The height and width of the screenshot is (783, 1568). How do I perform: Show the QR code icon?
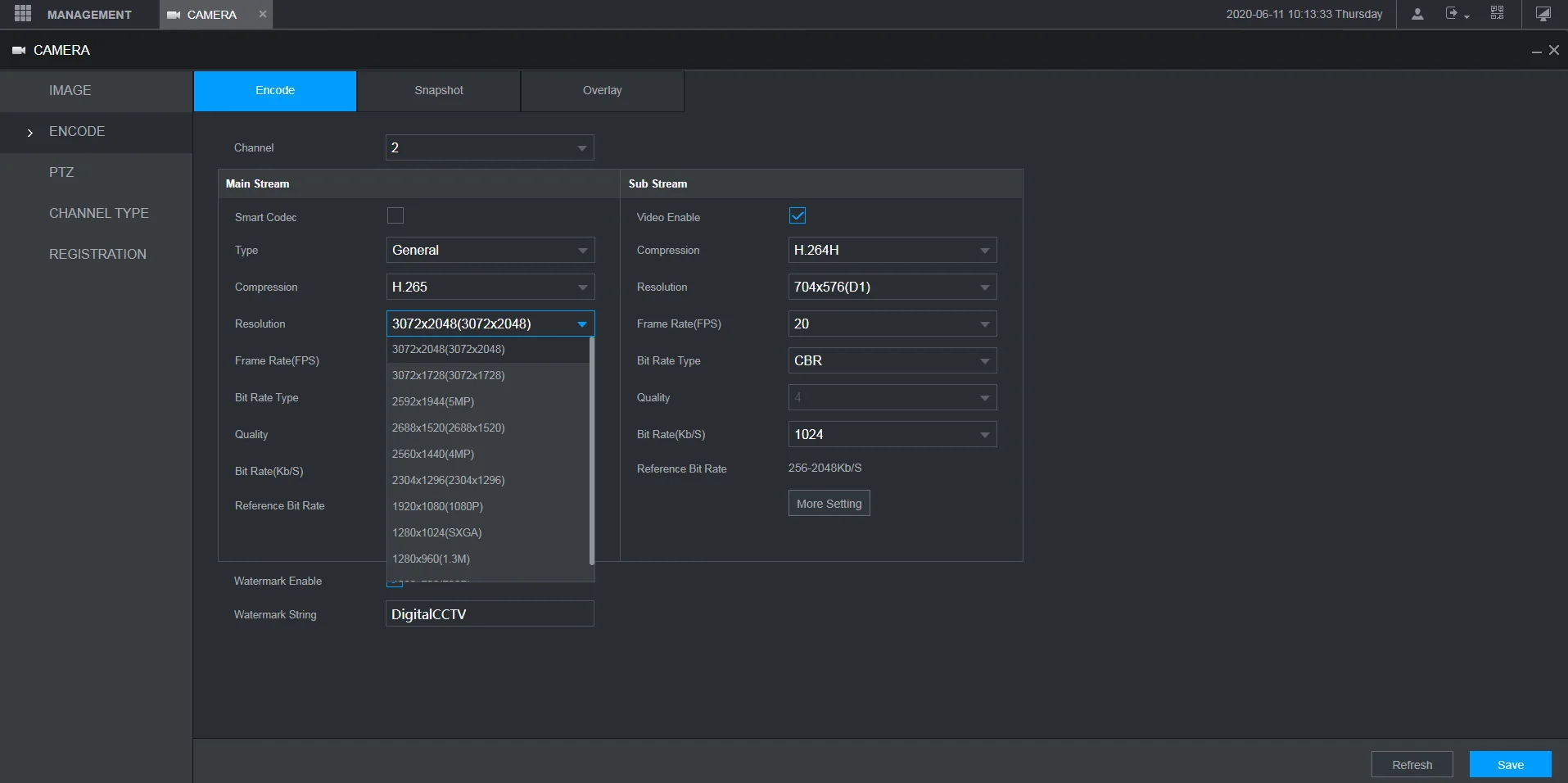[x=1497, y=14]
